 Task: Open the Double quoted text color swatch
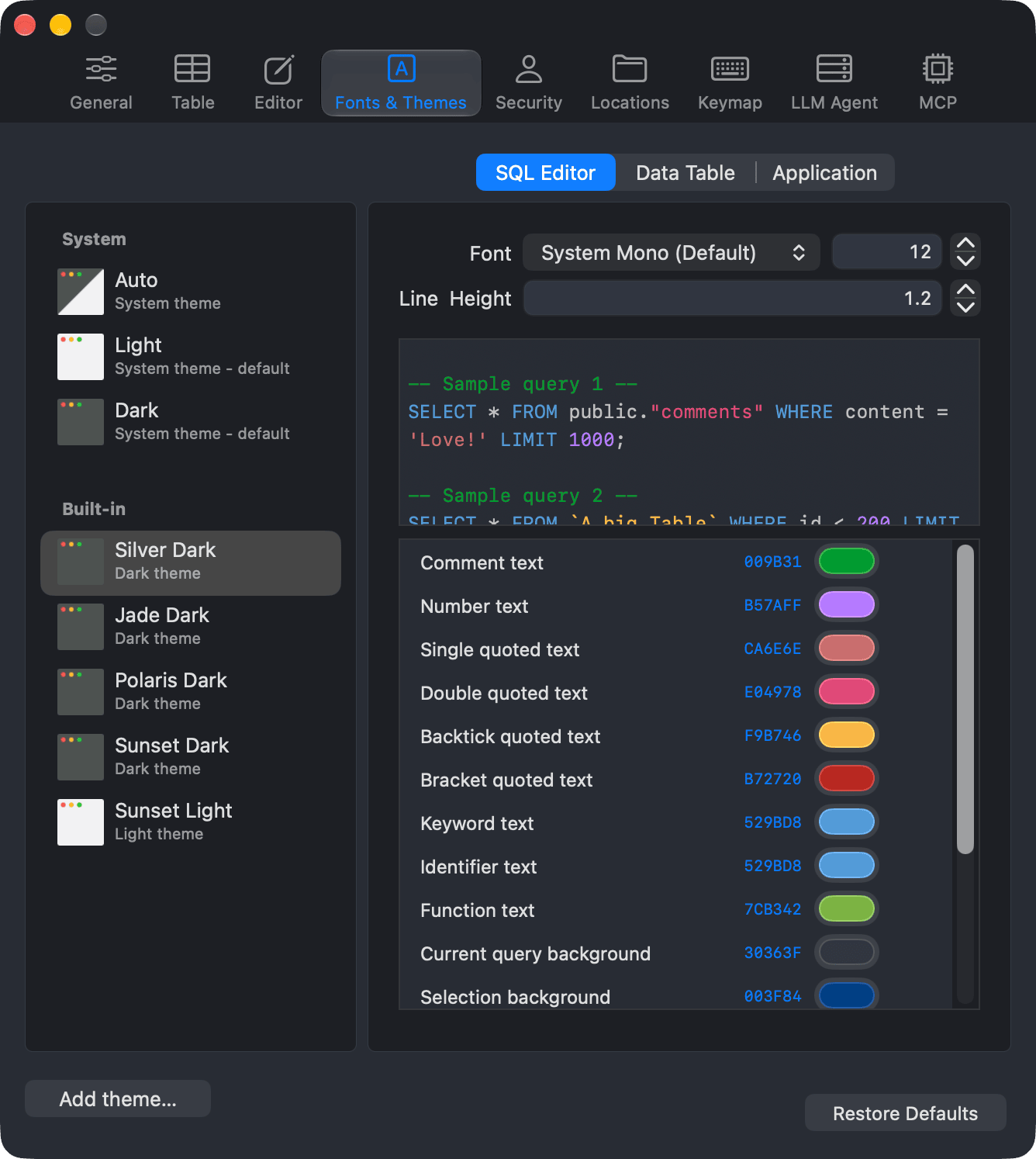coord(847,692)
